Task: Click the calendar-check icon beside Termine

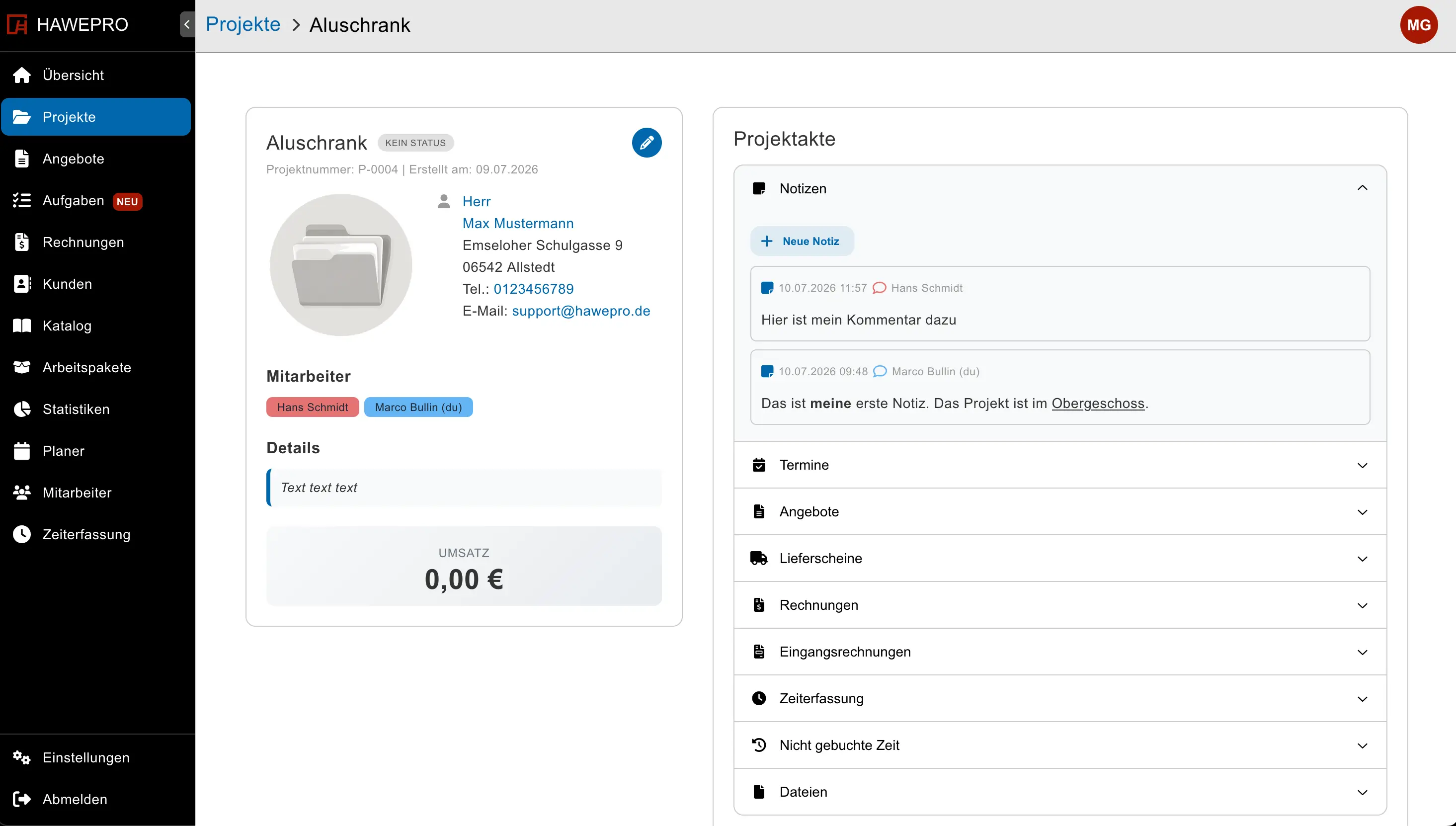Action: tap(759, 465)
